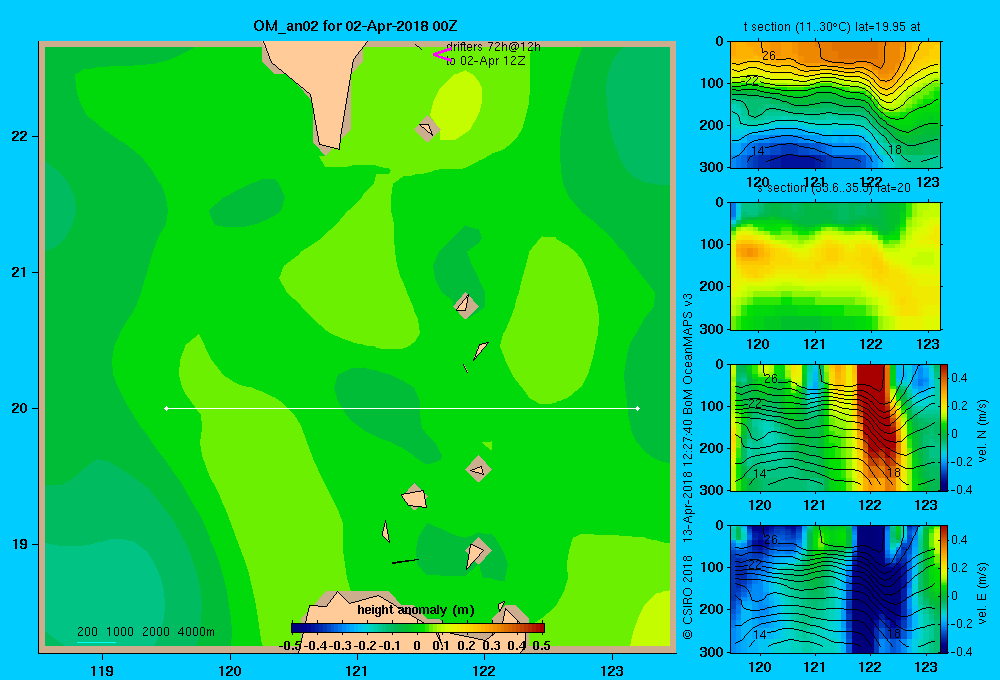Click the right endpoint of the white section line

[x=638, y=408]
